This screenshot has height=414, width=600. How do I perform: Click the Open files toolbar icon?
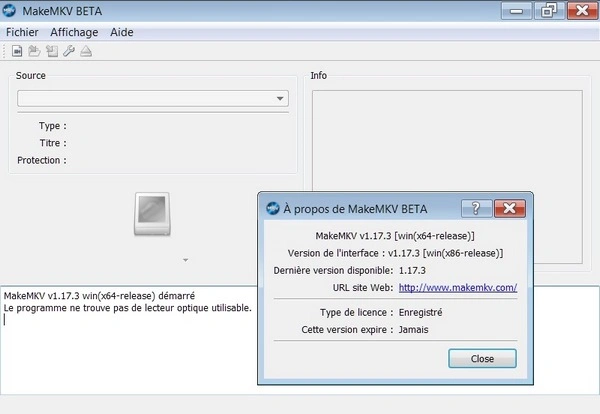[x=18, y=51]
